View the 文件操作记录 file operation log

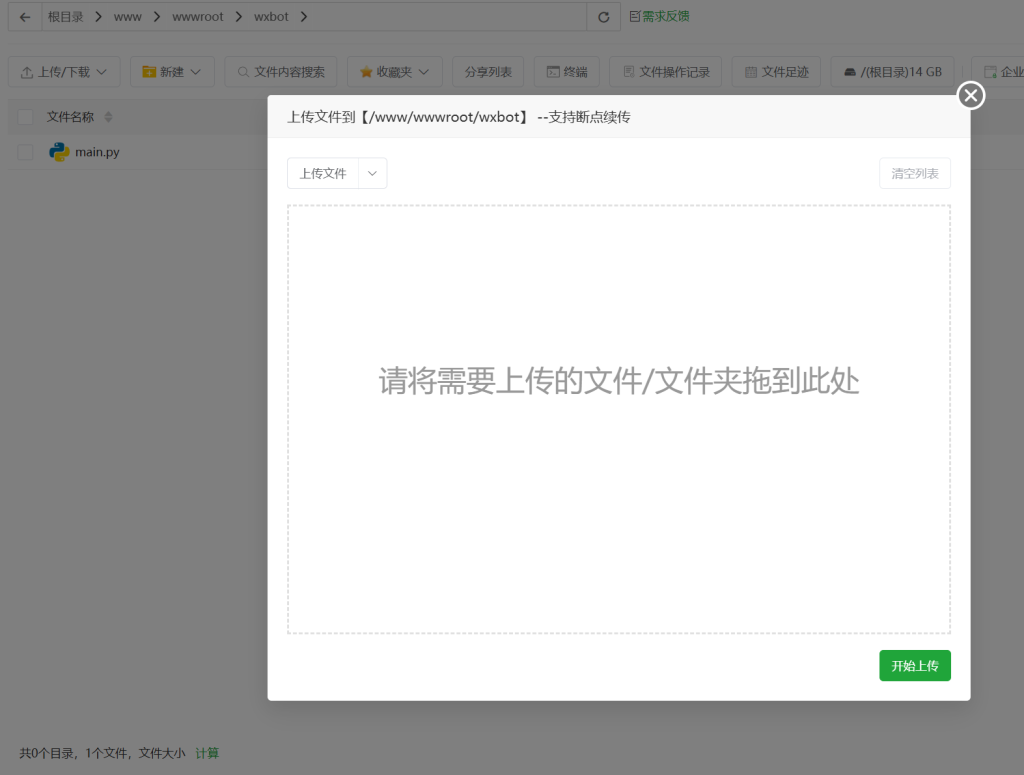665,71
